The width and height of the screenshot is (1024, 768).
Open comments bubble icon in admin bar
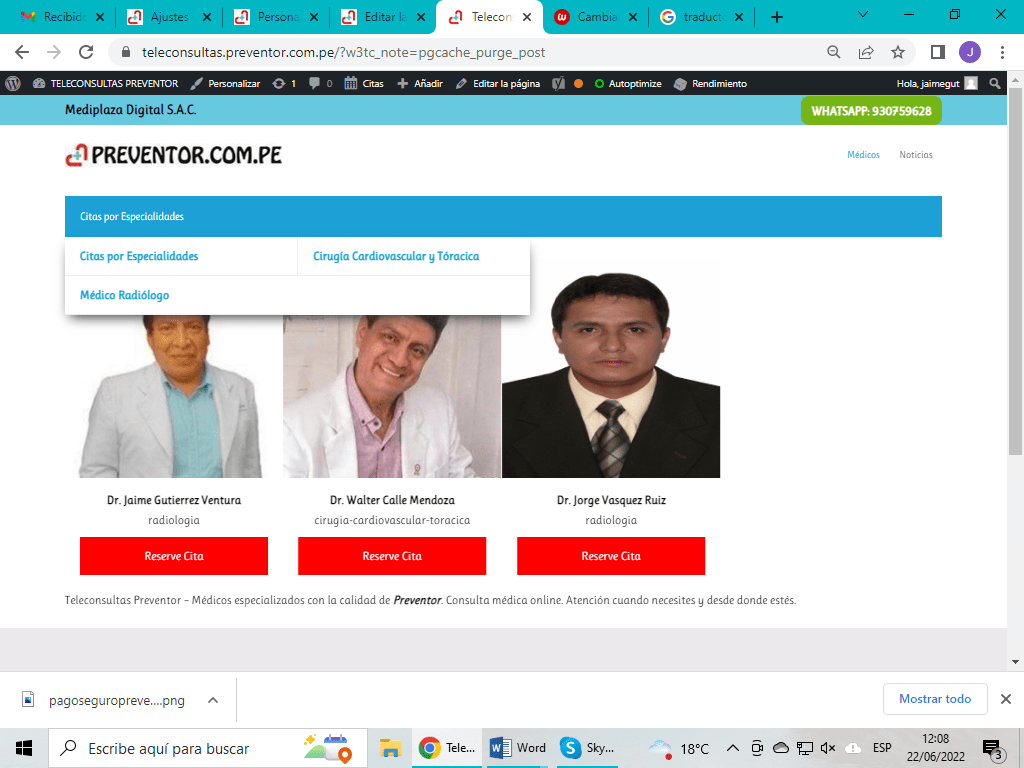click(x=320, y=84)
